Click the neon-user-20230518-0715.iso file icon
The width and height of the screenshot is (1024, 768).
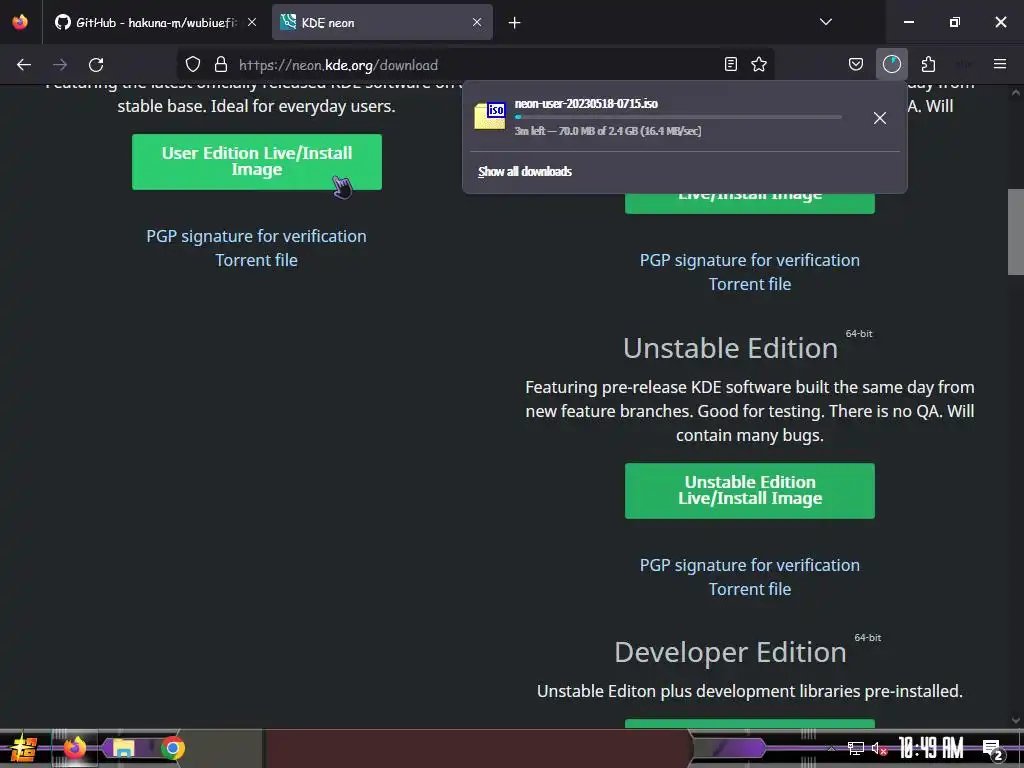click(x=490, y=116)
